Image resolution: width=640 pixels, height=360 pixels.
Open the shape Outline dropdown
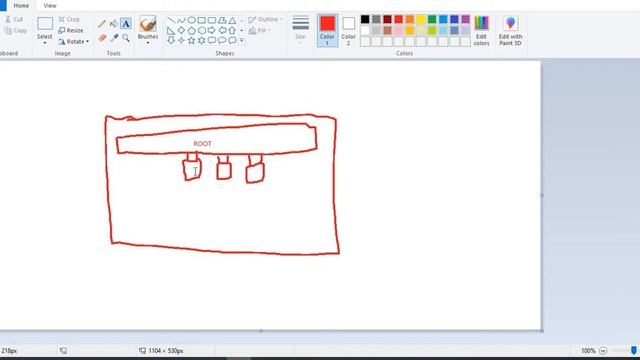(x=265, y=20)
